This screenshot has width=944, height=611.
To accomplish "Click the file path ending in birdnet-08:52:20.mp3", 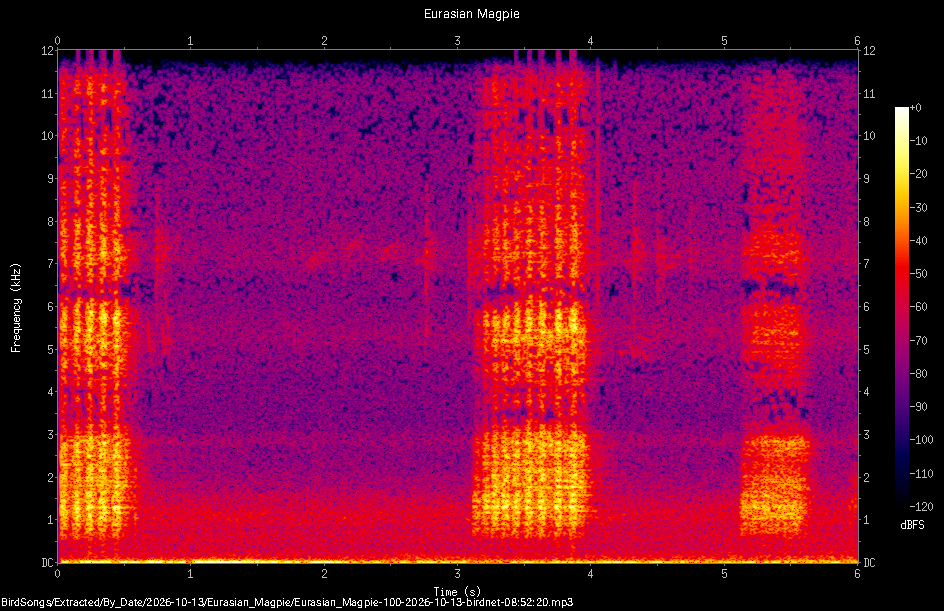I will (287, 602).
